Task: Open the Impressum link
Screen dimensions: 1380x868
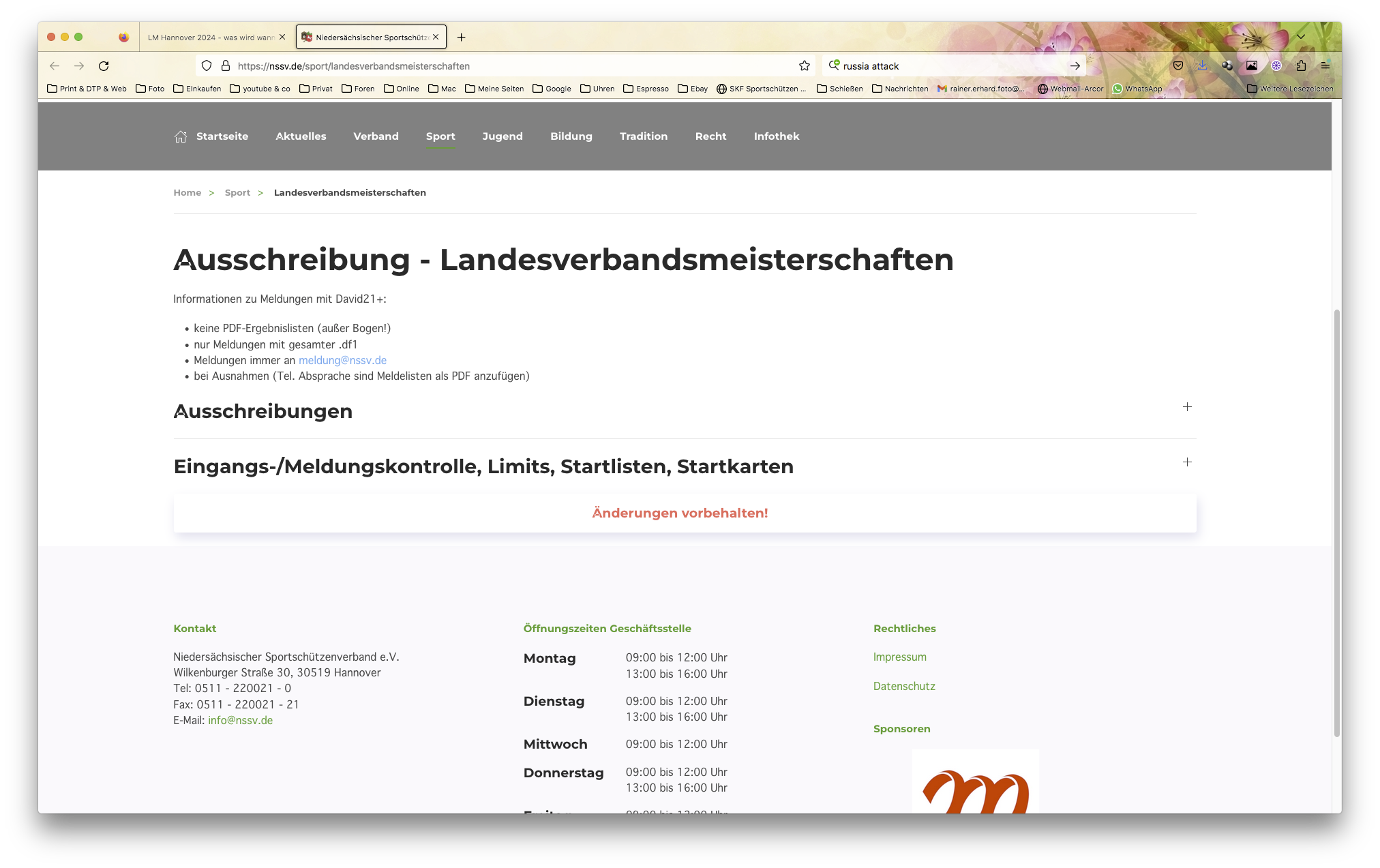Action: [x=899, y=657]
